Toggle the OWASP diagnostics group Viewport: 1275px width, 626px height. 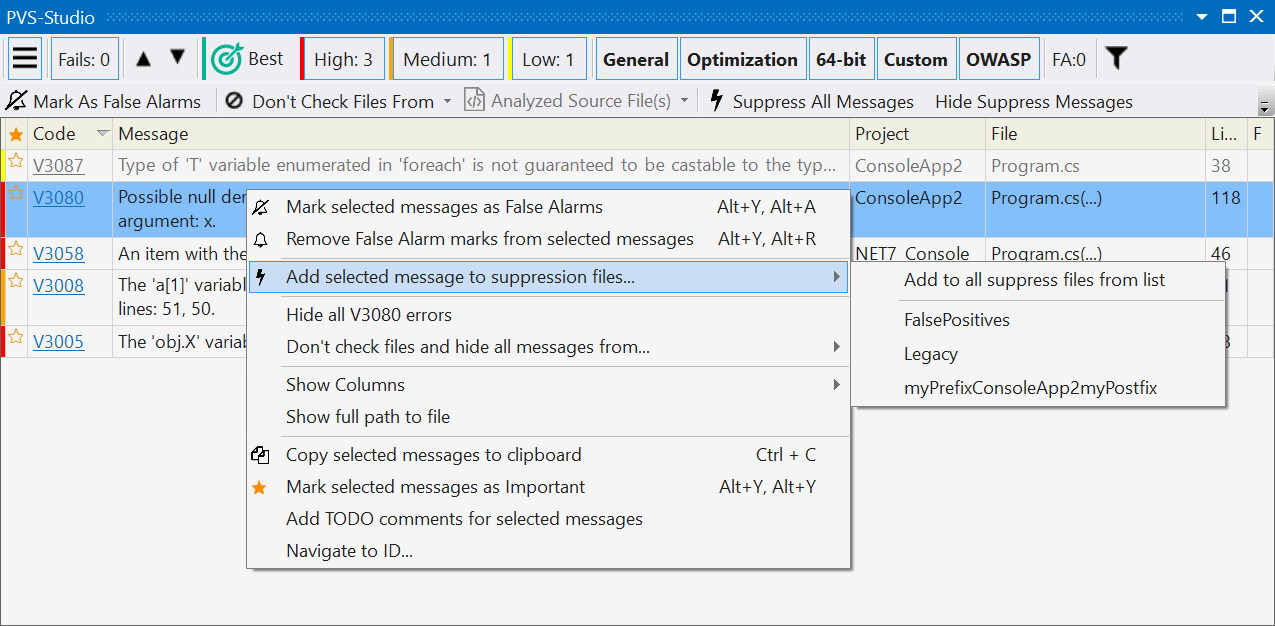(998, 60)
